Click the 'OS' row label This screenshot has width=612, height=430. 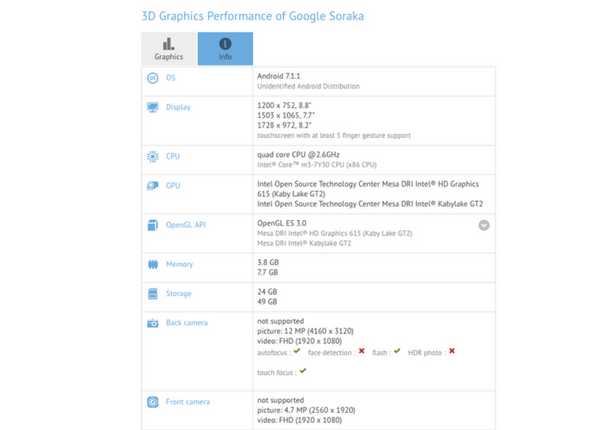pyautogui.click(x=171, y=78)
